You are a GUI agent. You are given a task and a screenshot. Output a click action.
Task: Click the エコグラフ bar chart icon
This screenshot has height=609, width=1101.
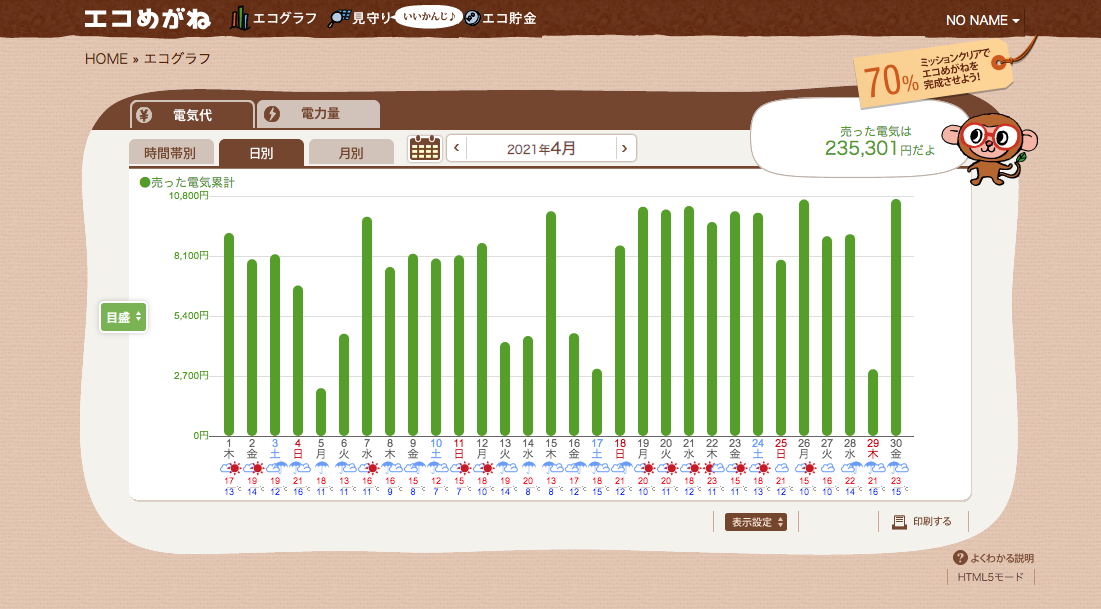[239, 18]
